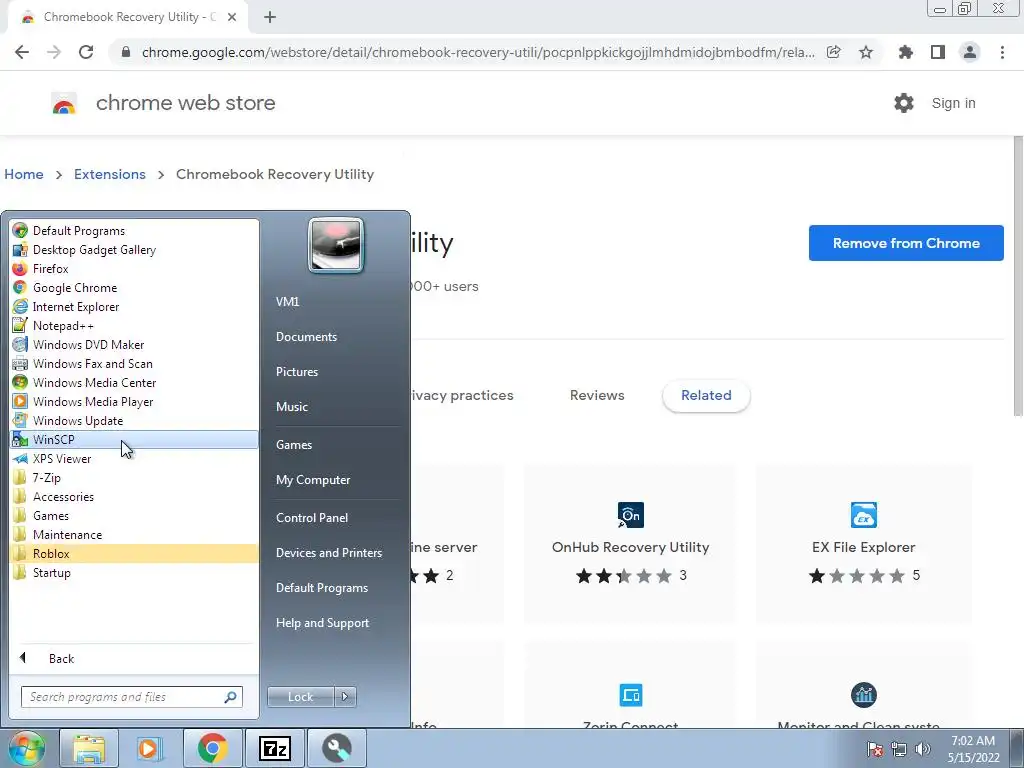The image size is (1024, 768).
Task: Open Windows DVD Maker
Action: tap(134, 344)
